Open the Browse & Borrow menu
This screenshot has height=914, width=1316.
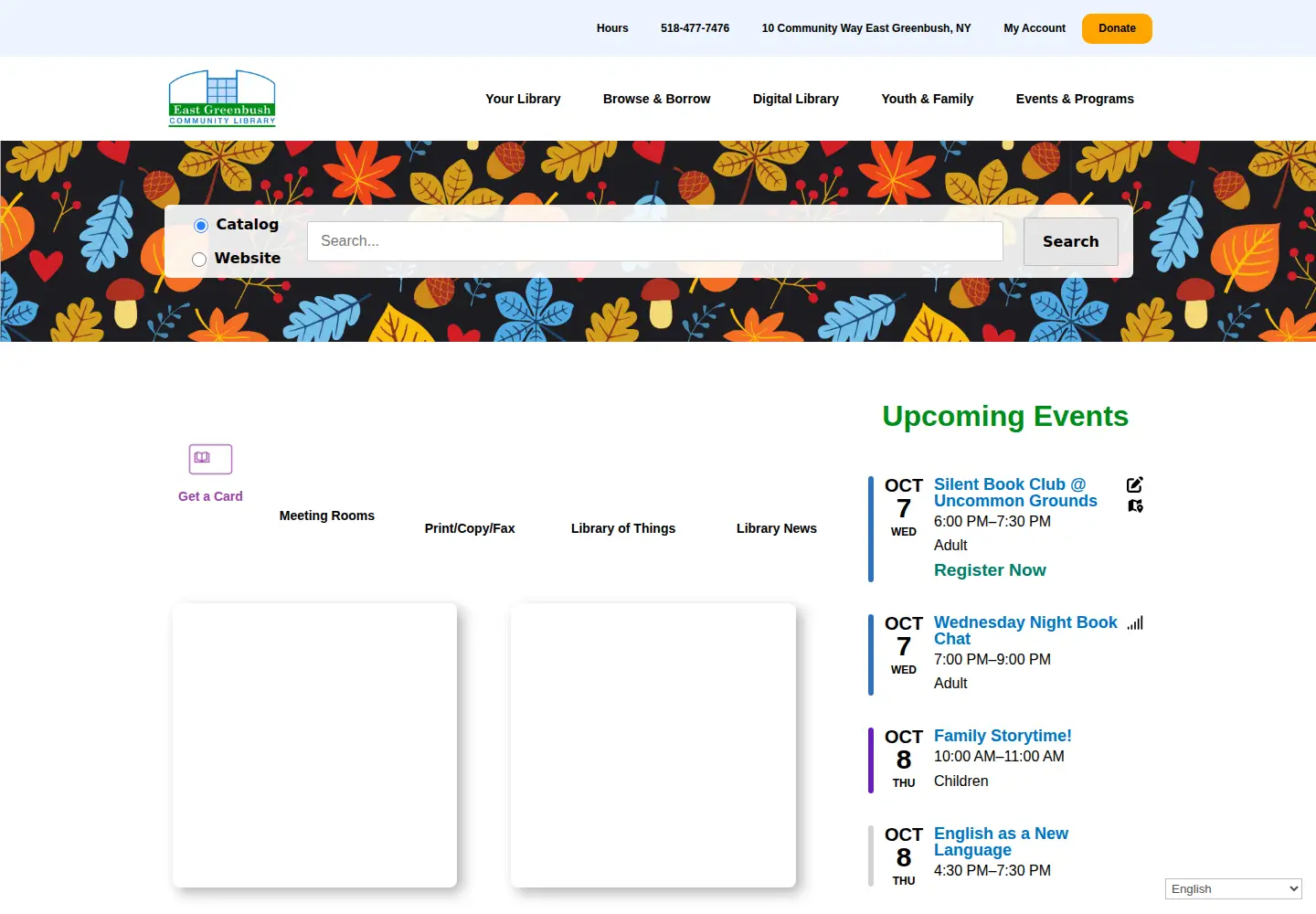pos(656,99)
